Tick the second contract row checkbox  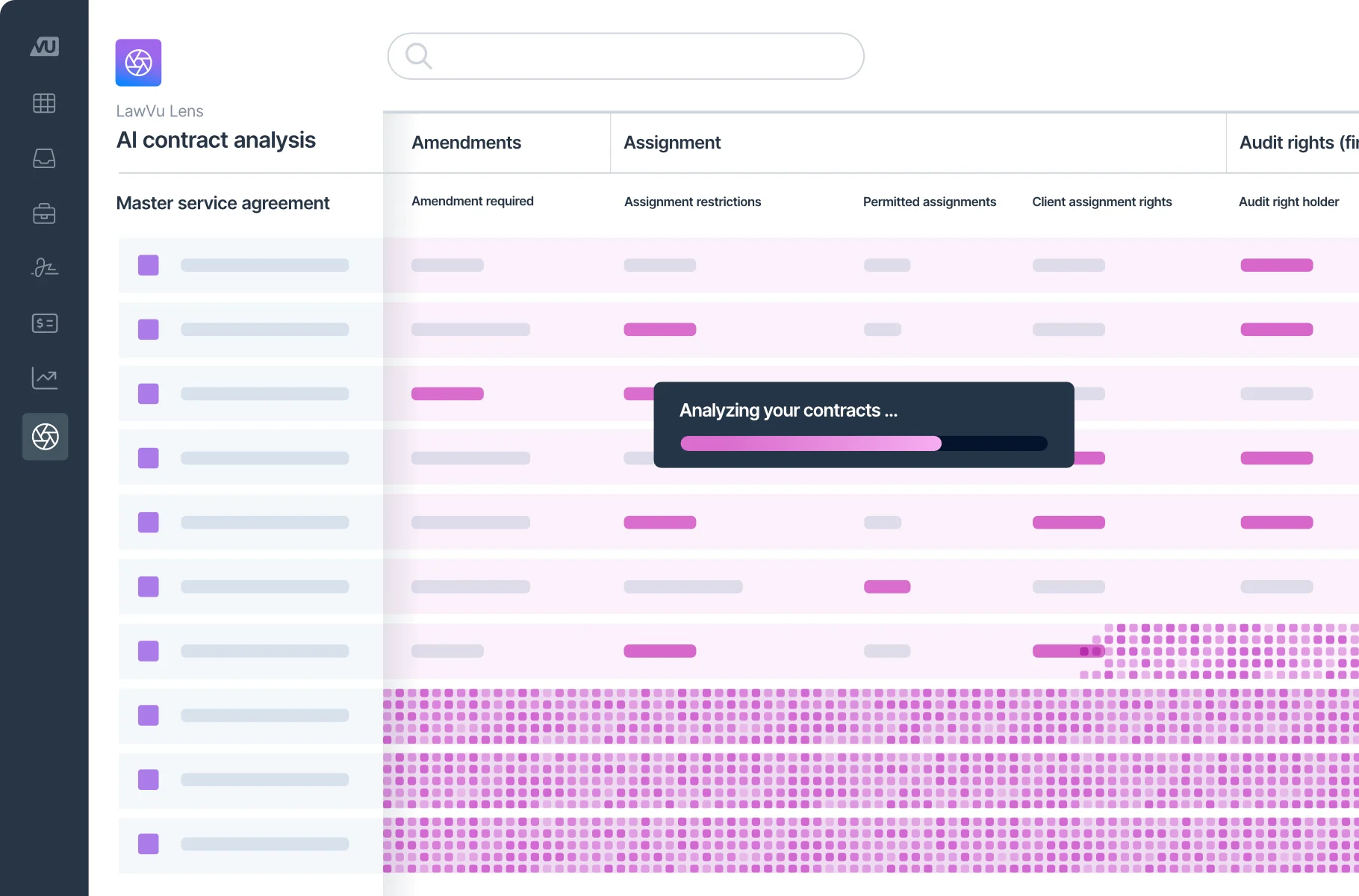pyautogui.click(x=148, y=329)
